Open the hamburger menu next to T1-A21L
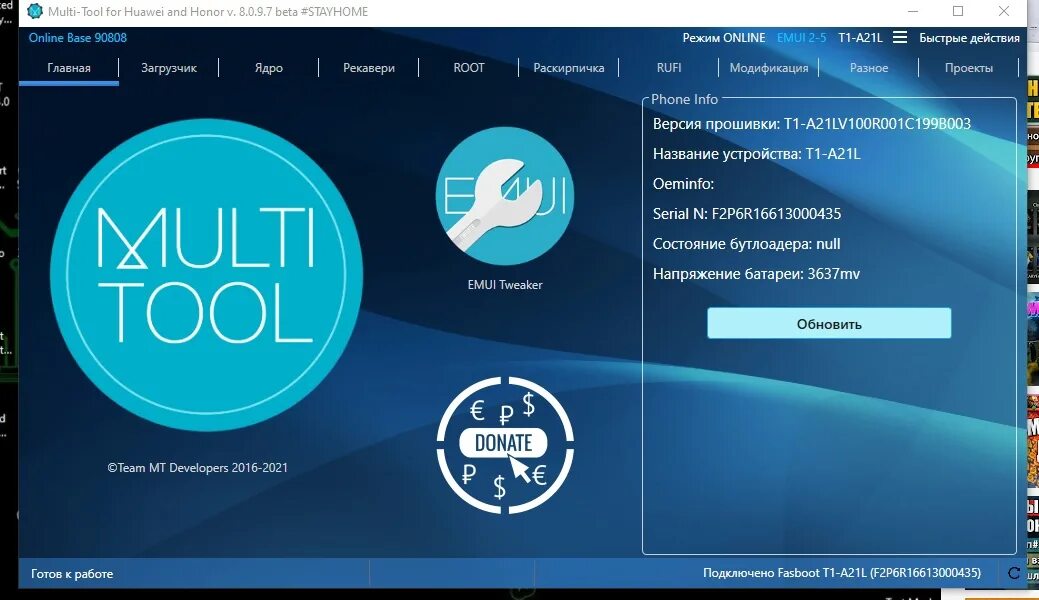Viewport: 1039px width, 600px height. point(900,38)
